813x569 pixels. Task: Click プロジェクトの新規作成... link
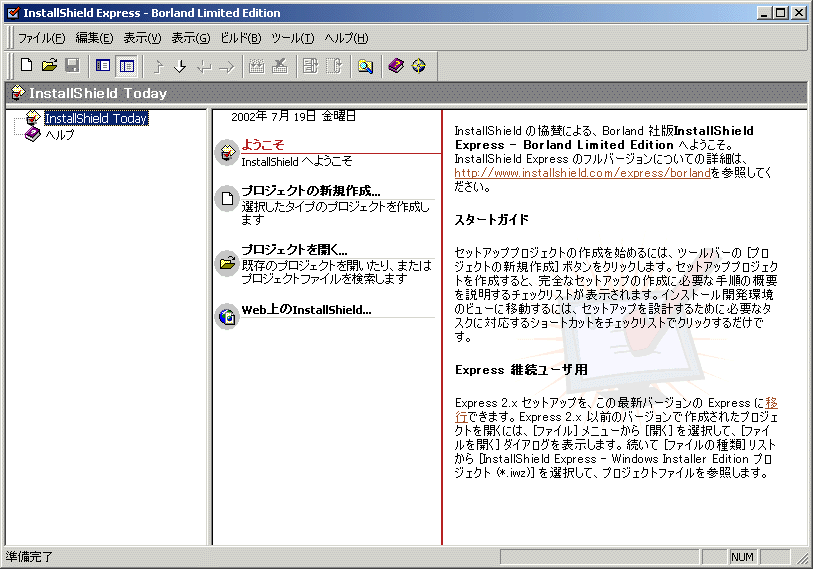pos(311,190)
